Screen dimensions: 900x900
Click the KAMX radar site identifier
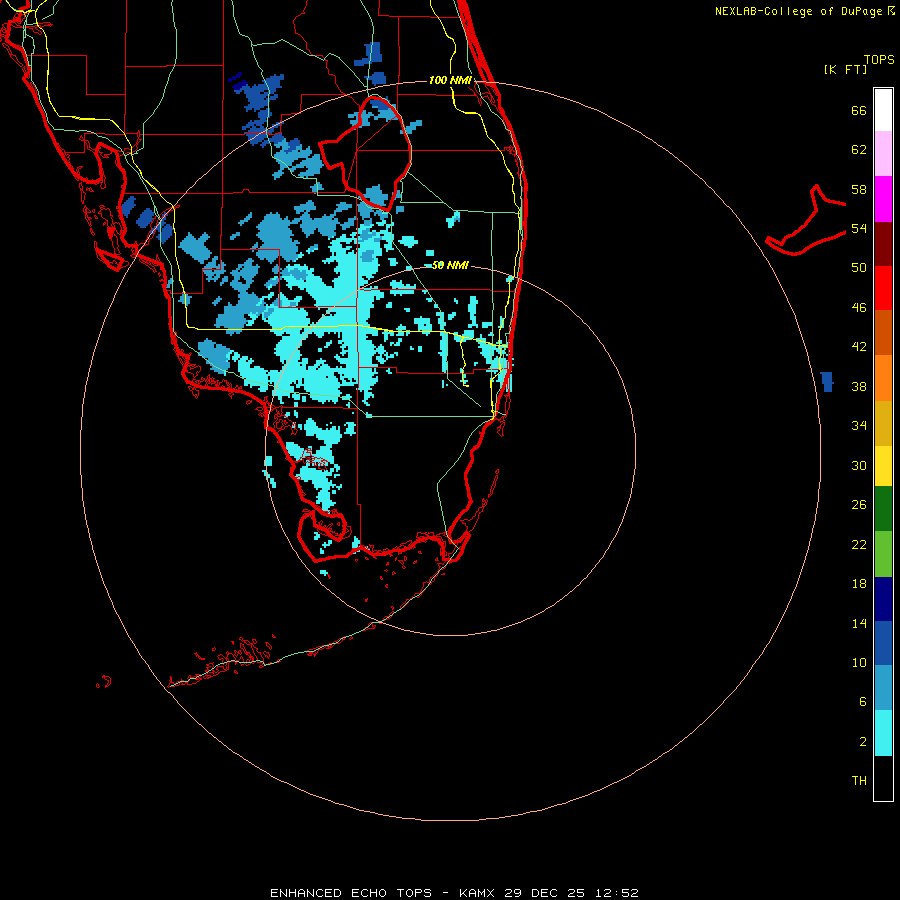pos(478,893)
